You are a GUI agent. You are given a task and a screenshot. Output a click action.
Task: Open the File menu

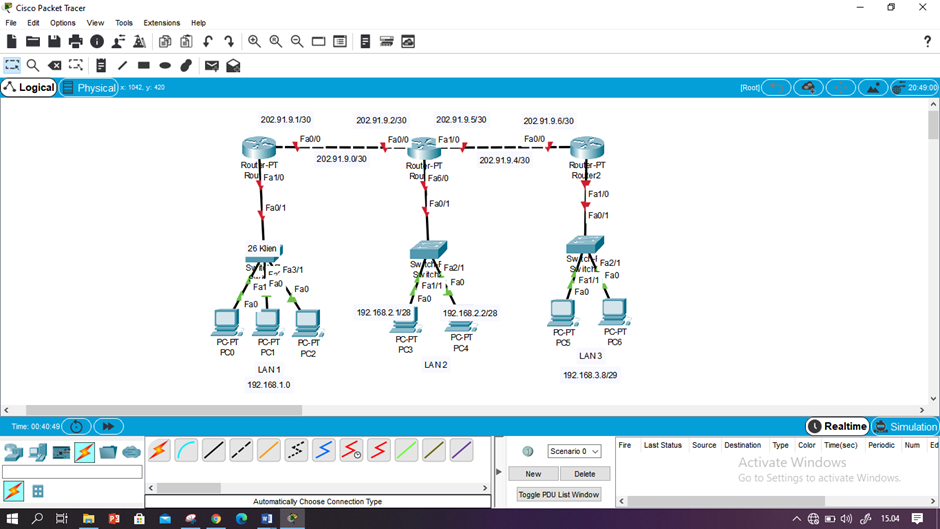pos(11,23)
